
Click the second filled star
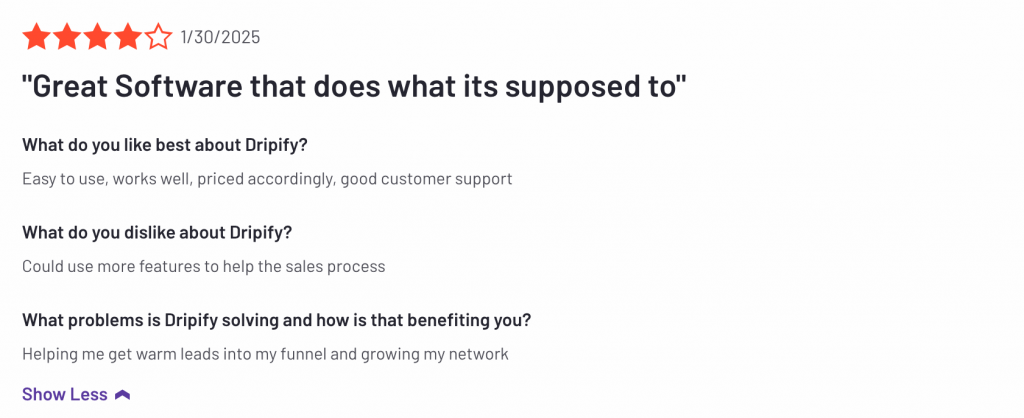[x=67, y=37]
